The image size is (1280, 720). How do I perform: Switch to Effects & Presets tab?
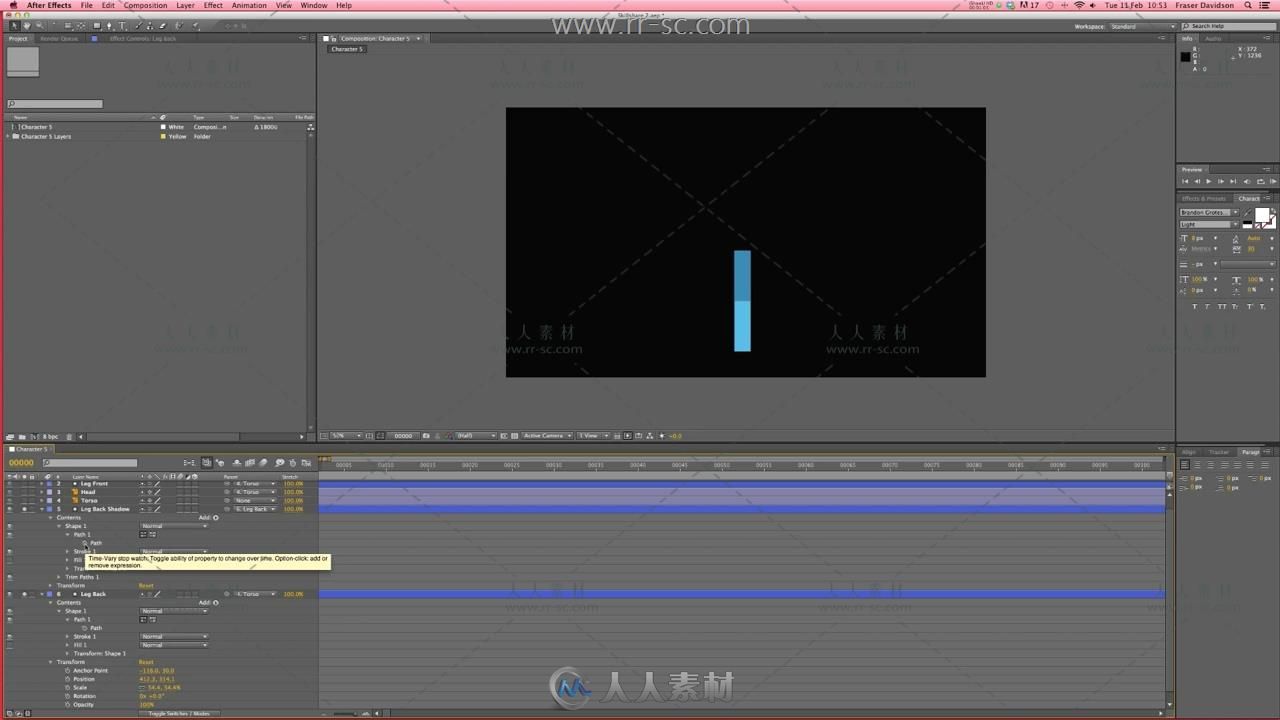pyautogui.click(x=1204, y=199)
